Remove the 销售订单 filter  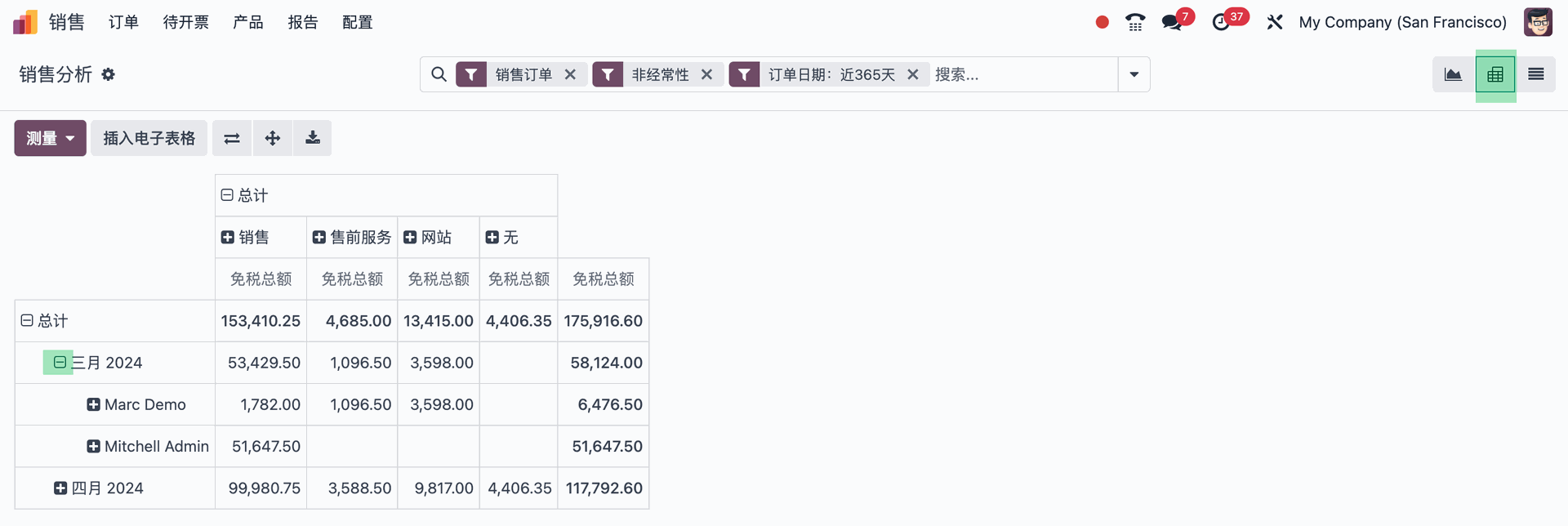coord(570,74)
